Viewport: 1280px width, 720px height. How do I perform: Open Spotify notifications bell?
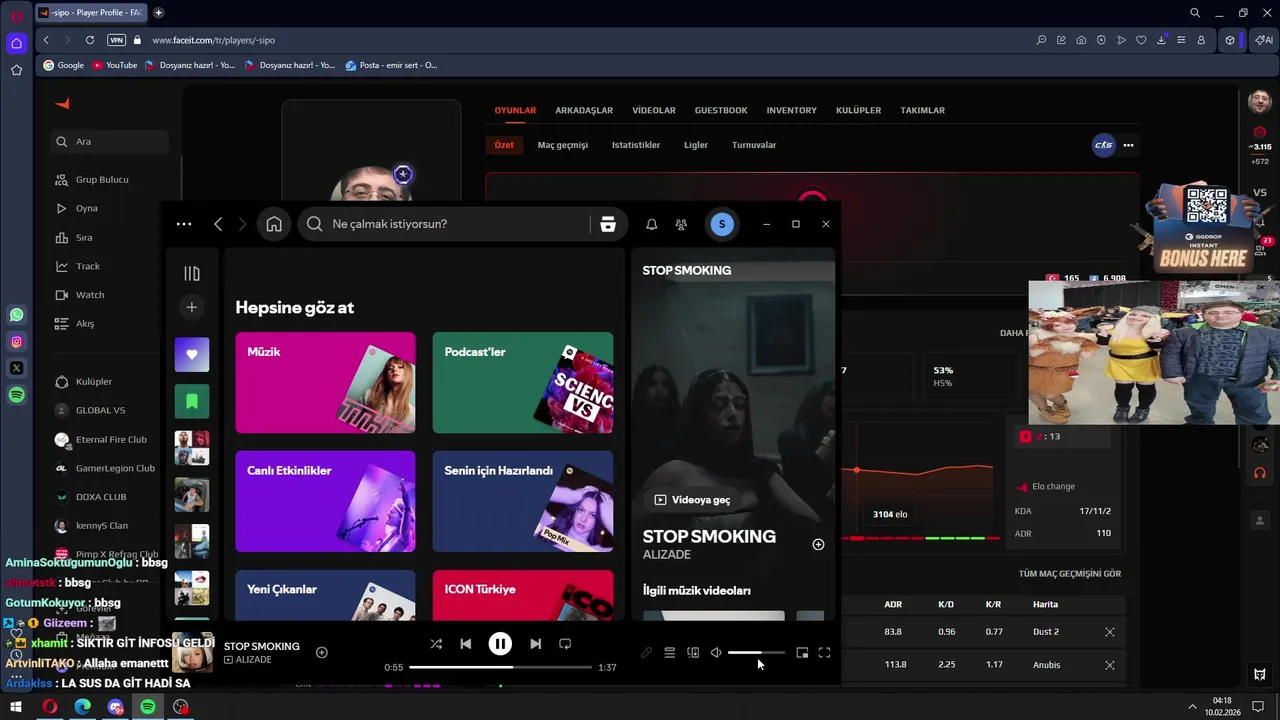pyautogui.click(x=651, y=224)
